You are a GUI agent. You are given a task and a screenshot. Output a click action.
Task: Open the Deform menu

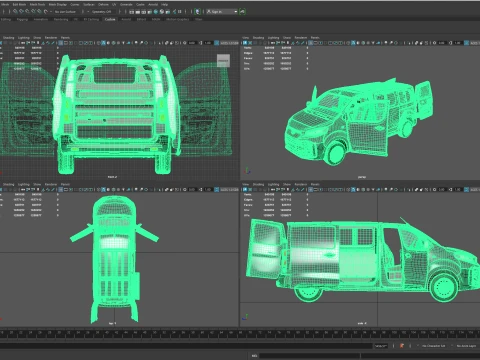[103, 4]
